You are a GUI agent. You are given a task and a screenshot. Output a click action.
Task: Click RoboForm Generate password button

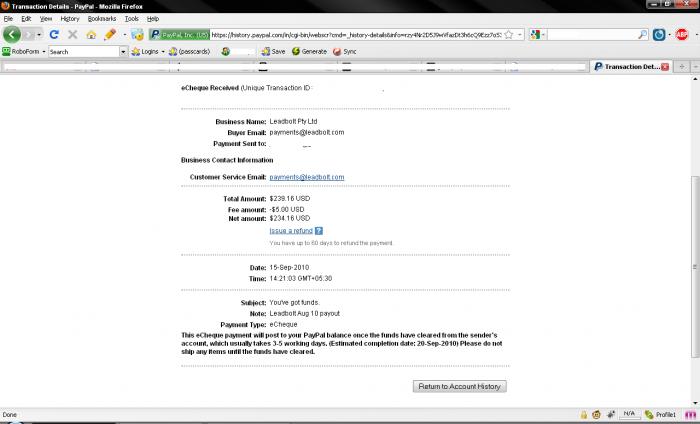click(309, 52)
